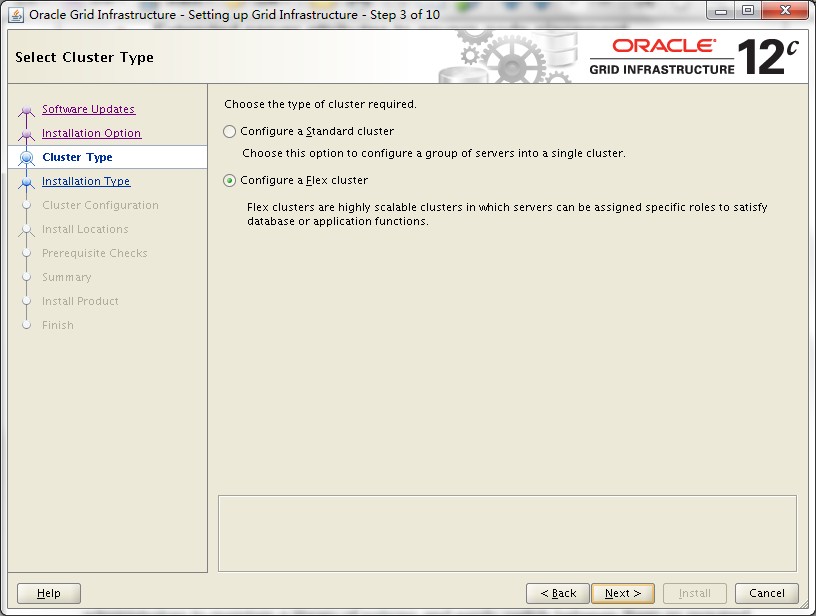816x616 pixels.
Task: Click the Installation Type step marker icon
Action: [x=26, y=182]
